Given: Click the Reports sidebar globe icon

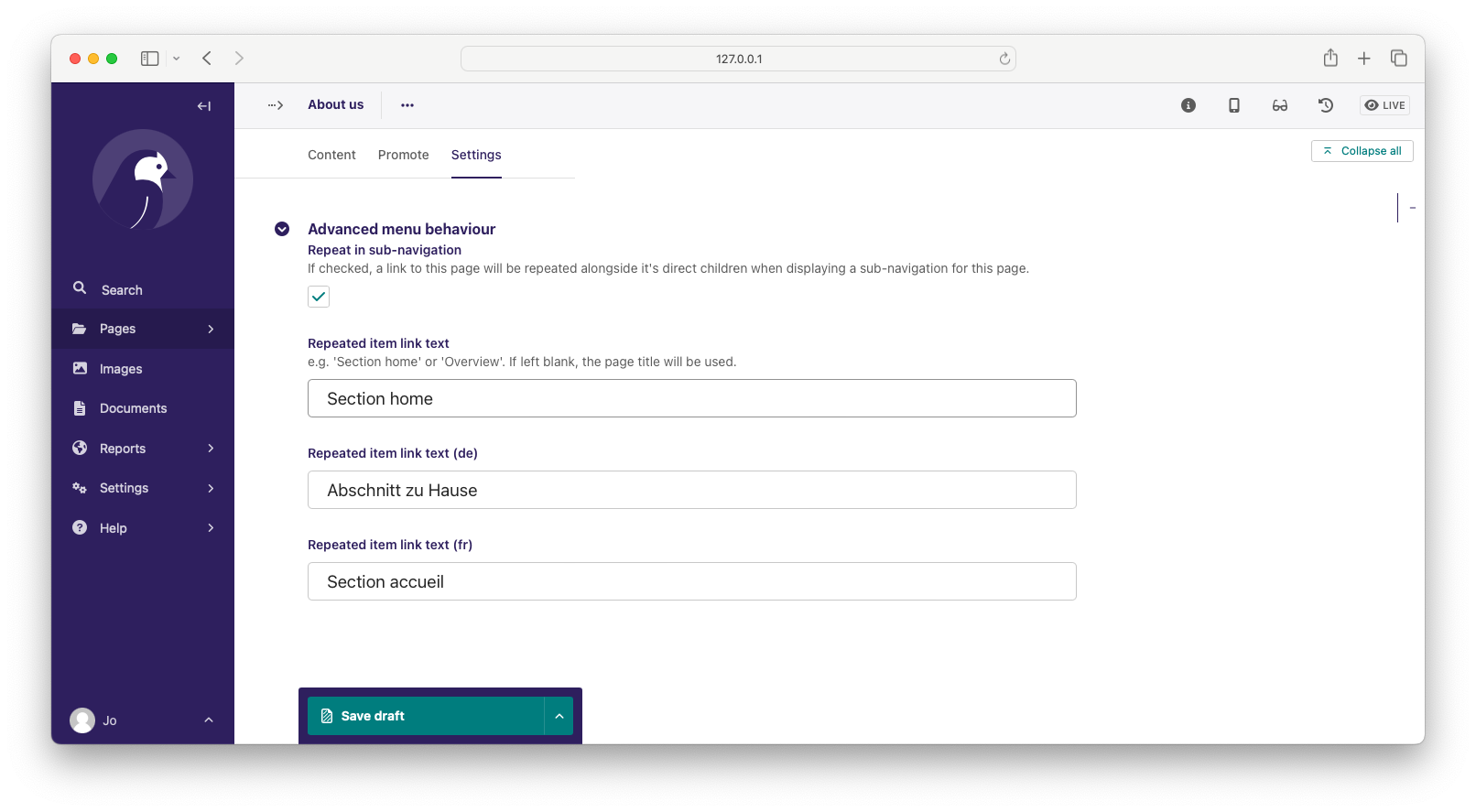Looking at the screenshot, I should (x=80, y=448).
